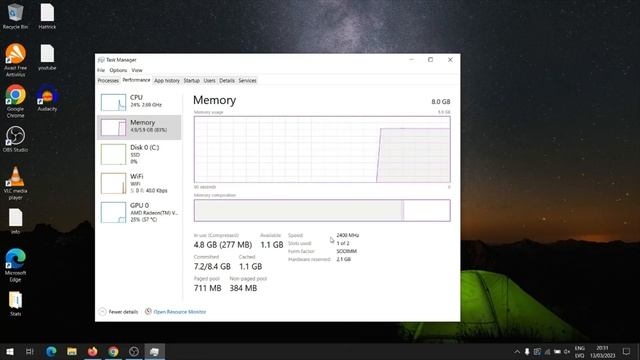Maximize the Task Manager window
640x360 pixels.
coord(430,60)
